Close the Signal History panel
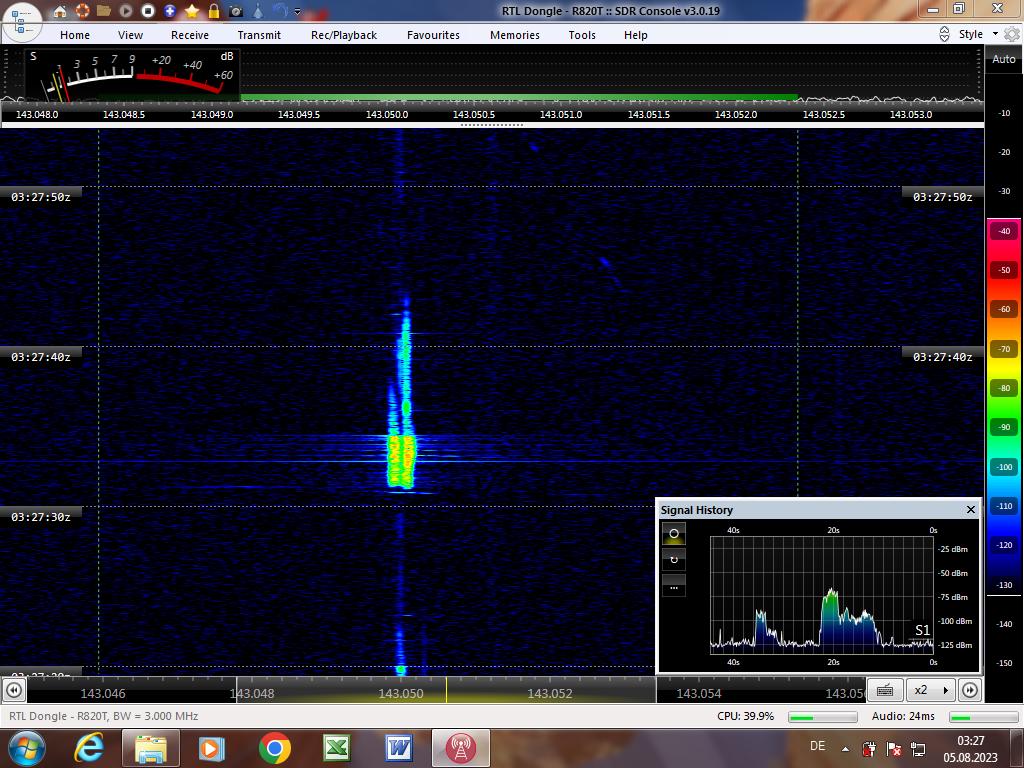 pos(971,509)
